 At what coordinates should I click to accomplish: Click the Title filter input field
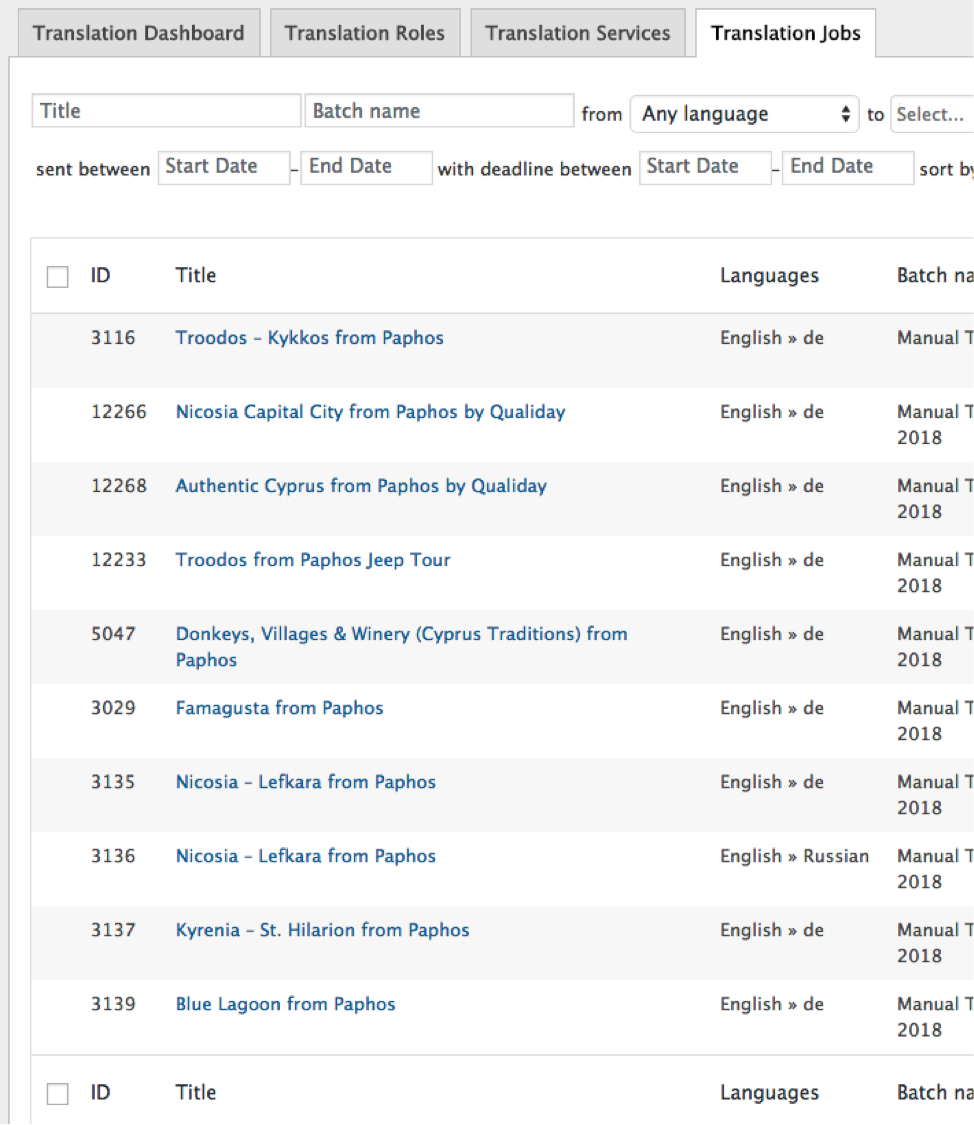point(166,111)
